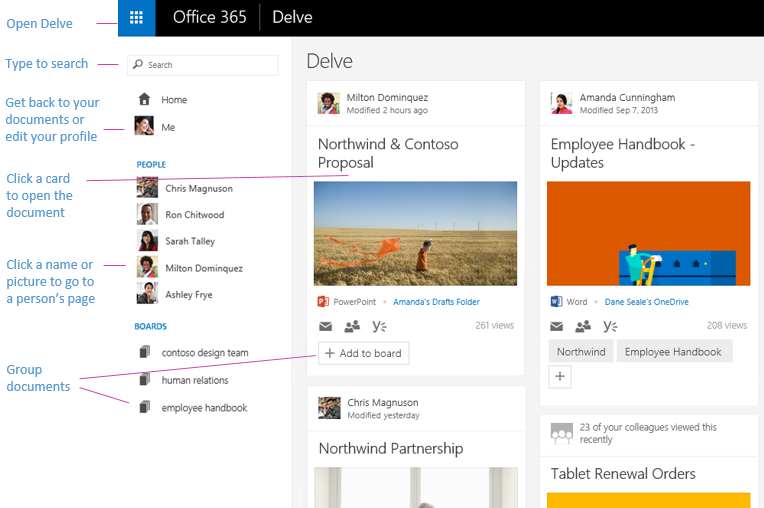Viewport: 764px width, 508px height.
Task: Click the PEOPLE section heading
Action: 151,165
